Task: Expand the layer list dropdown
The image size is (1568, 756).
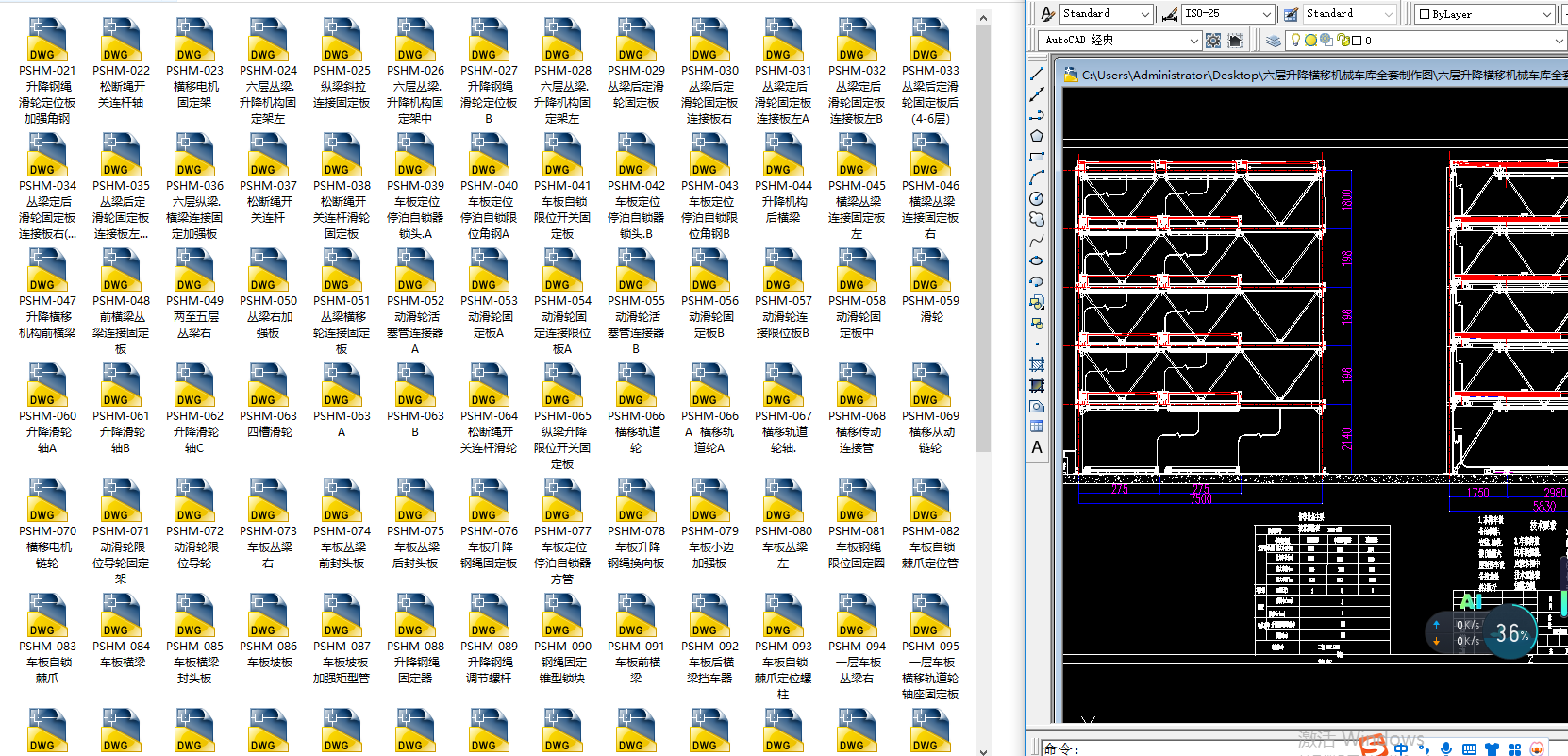Action: [1558, 41]
